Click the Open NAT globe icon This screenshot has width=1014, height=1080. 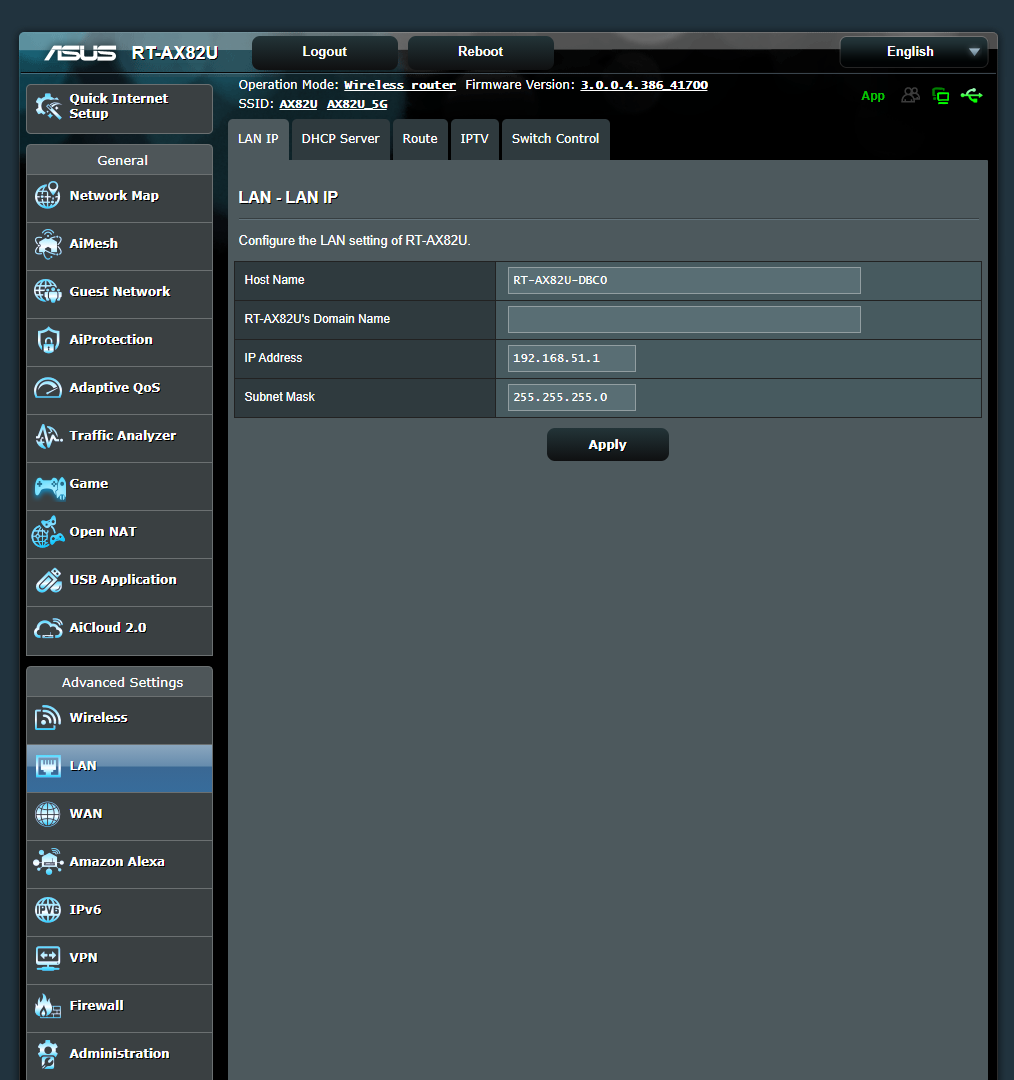click(48, 532)
